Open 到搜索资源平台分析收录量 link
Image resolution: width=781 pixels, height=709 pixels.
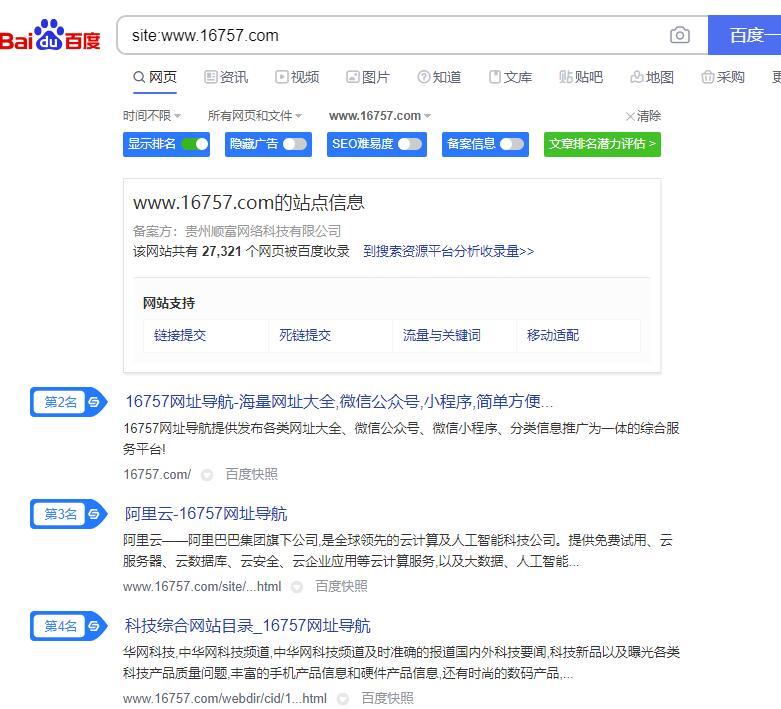(x=448, y=251)
